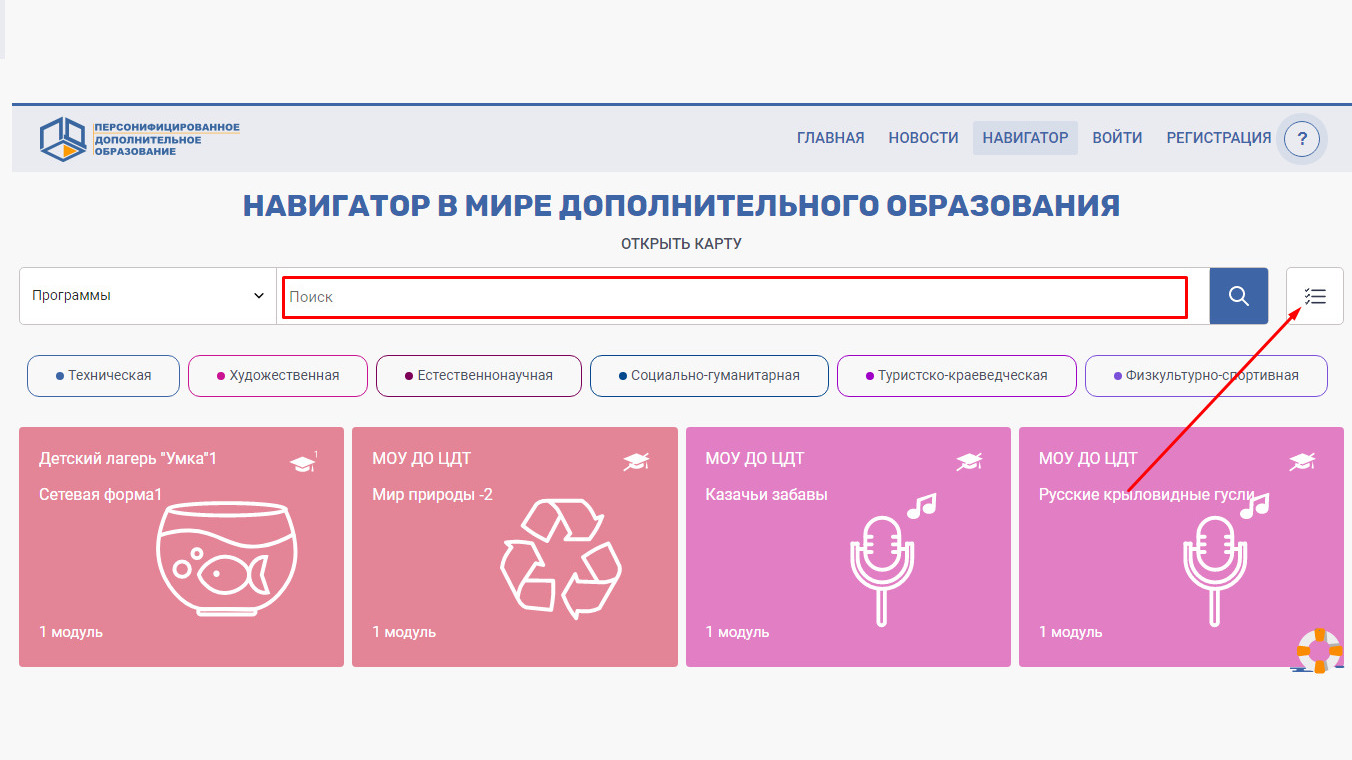This screenshot has height=760, width=1352.
Task: Toggle the Техническая category filter
Action: point(103,375)
